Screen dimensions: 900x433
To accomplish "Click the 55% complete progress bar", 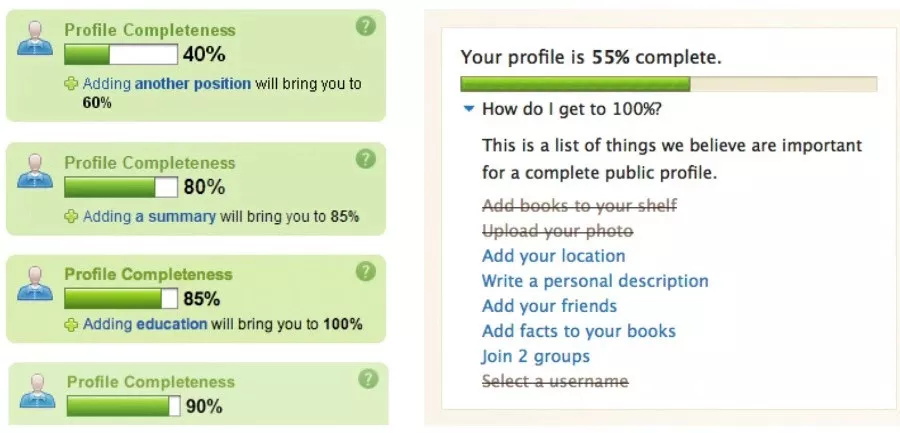I will point(668,84).
